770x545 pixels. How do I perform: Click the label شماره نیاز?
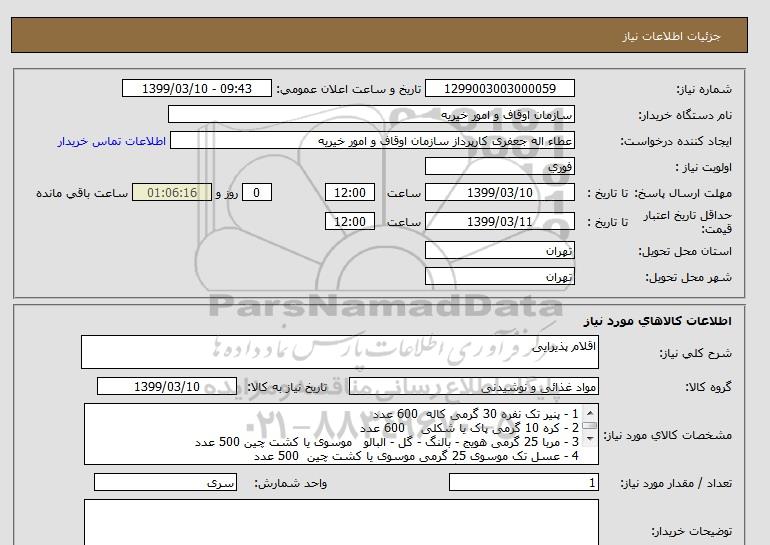click(x=704, y=89)
